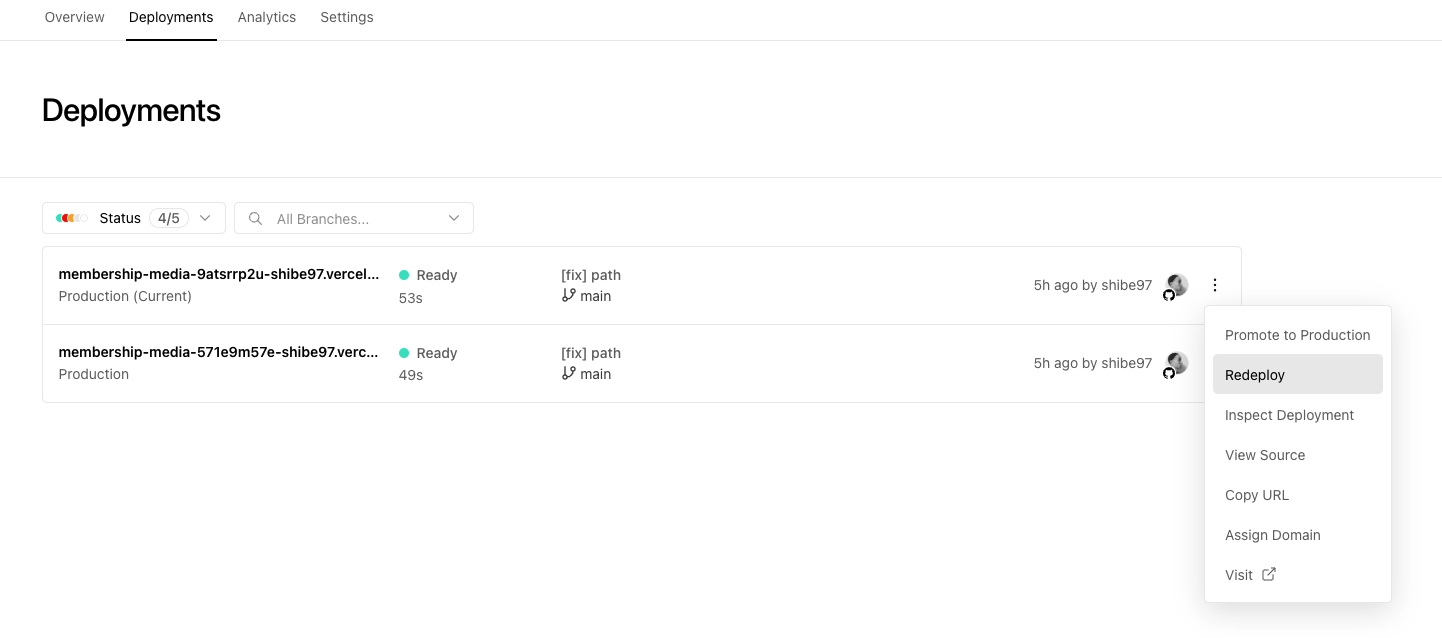
Task: Open the membership-media-571e9m57e deployment link
Action: click(x=219, y=352)
